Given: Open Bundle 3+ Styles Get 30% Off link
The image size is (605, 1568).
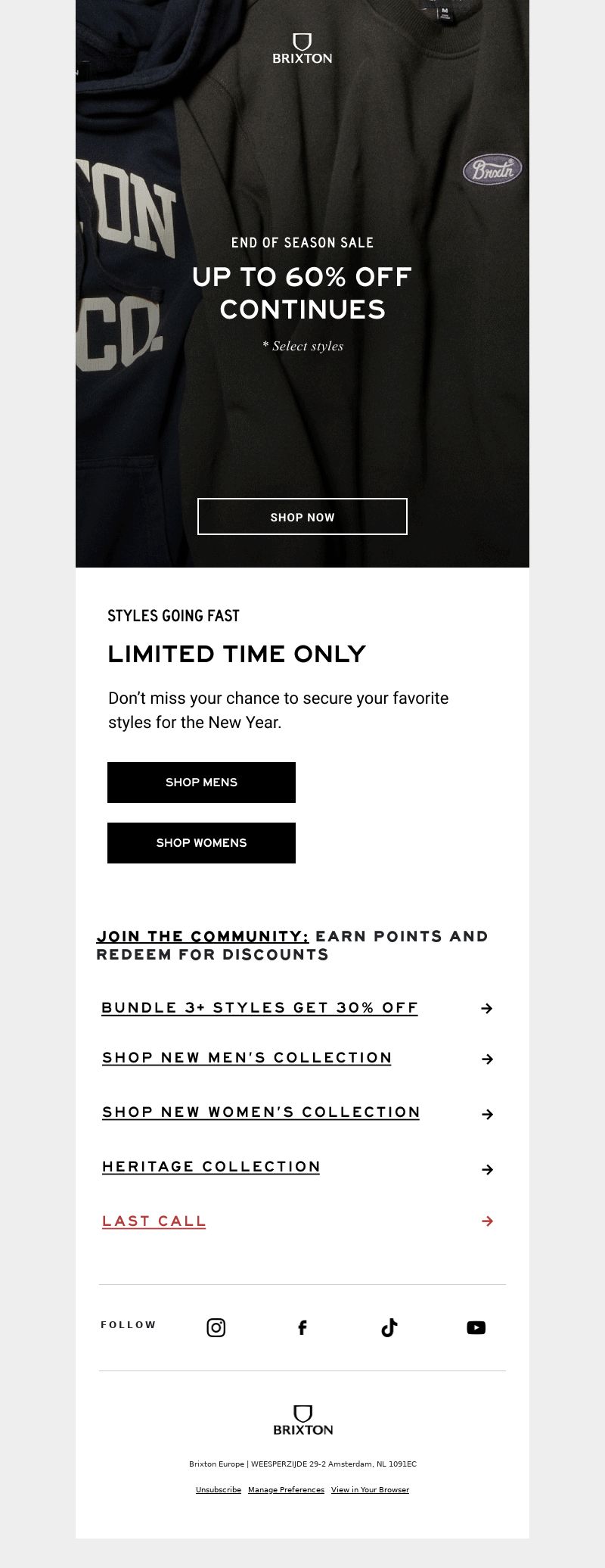Looking at the screenshot, I should (259, 1008).
